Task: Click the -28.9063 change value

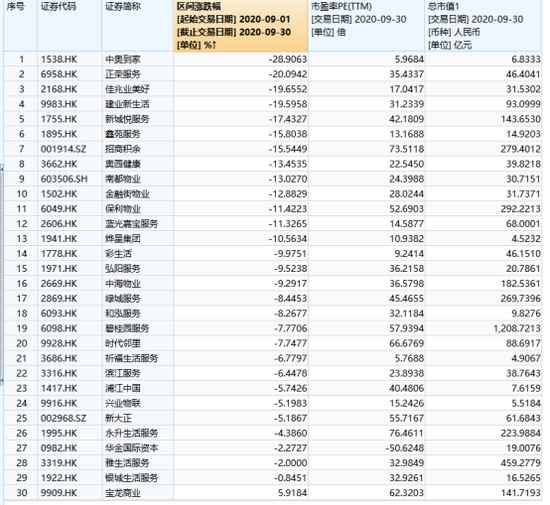Action: click(x=288, y=59)
